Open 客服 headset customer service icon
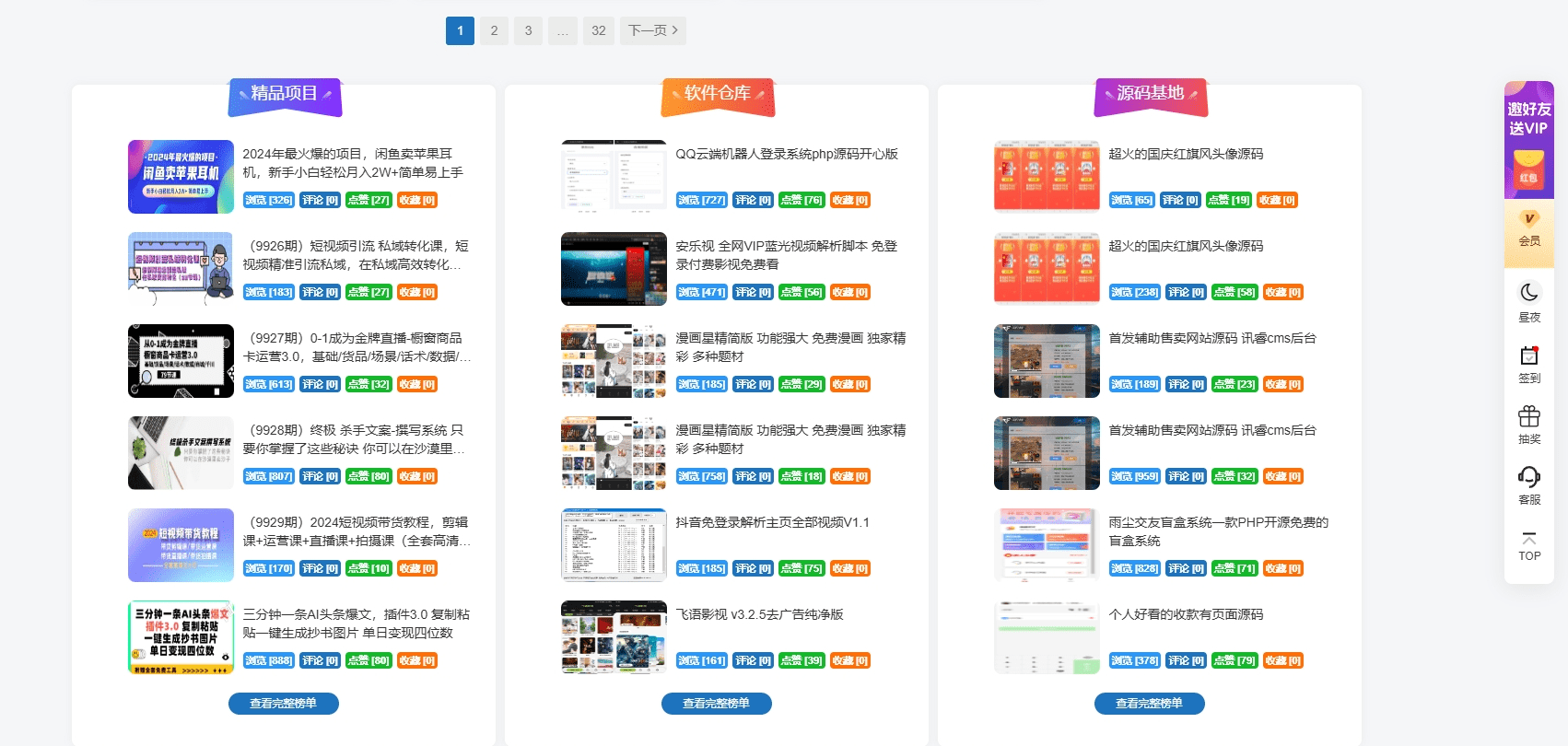The image size is (1568, 746). [1528, 477]
